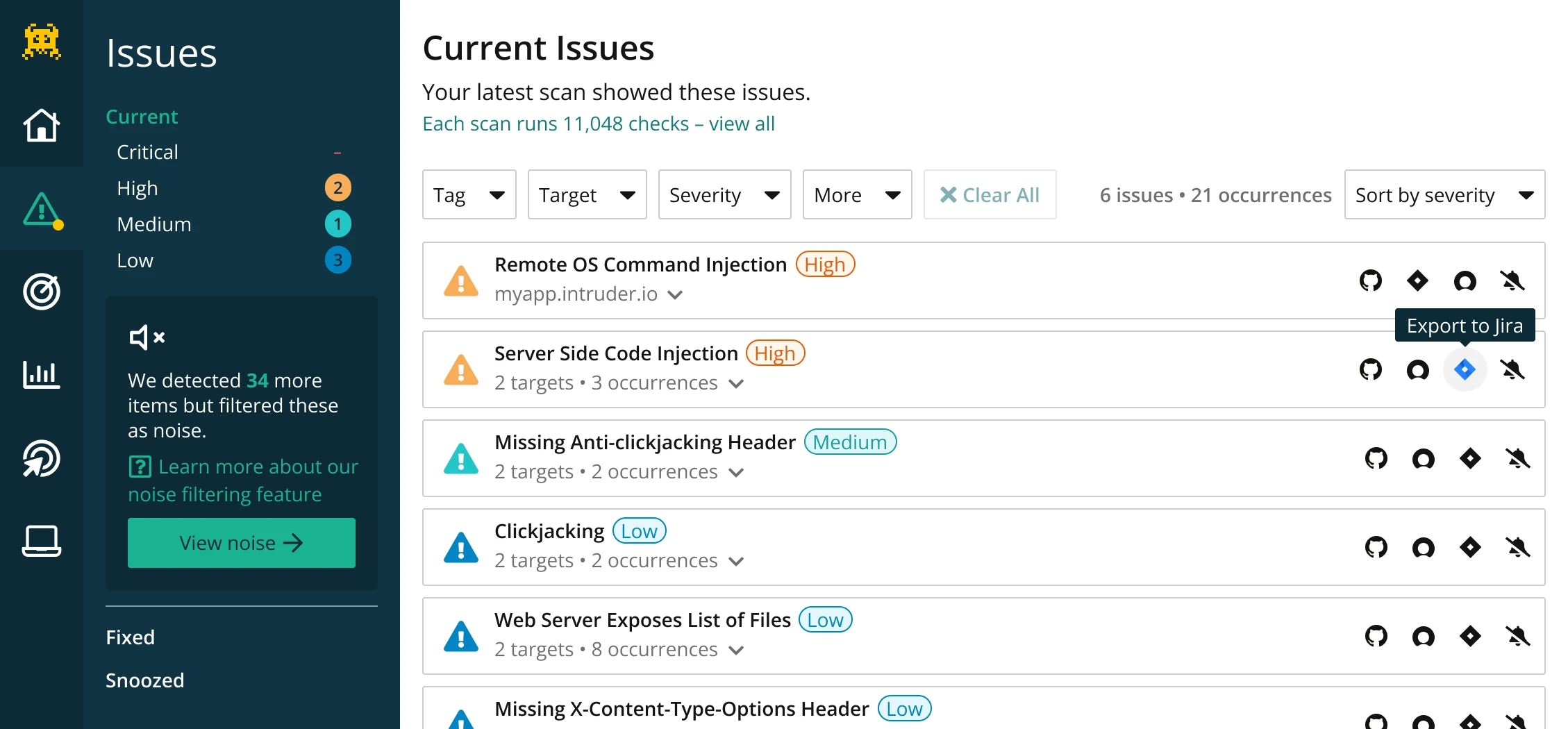1568x729 pixels.
Task: Click the Export to Jira icon on Server Side Code Injection
Action: (x=1465, y=369)
